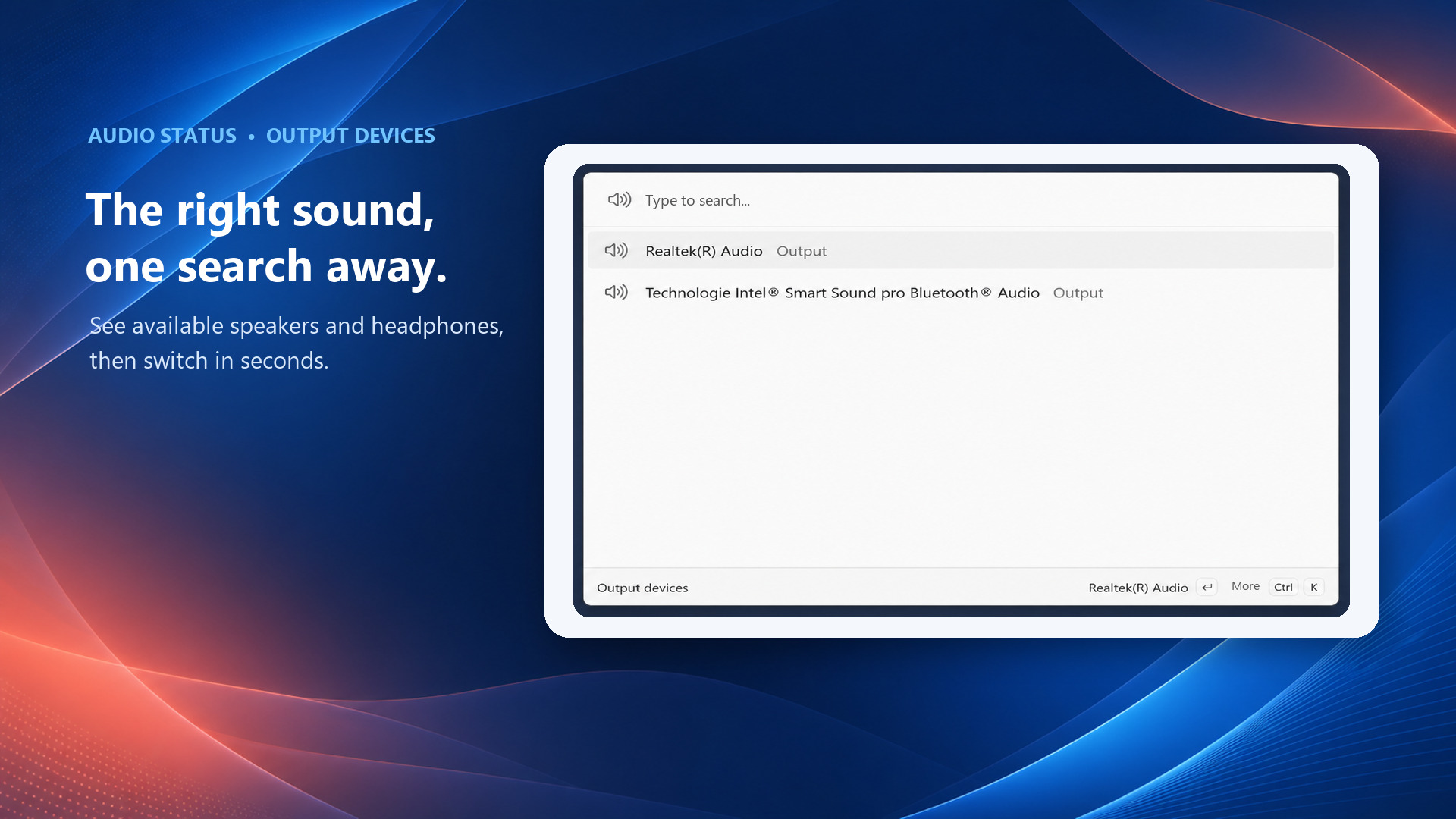Select Technologie Intel Smart Sound Bluetooth Audio
Viewport: 1456px width, 819px height.
coord(960,293)
